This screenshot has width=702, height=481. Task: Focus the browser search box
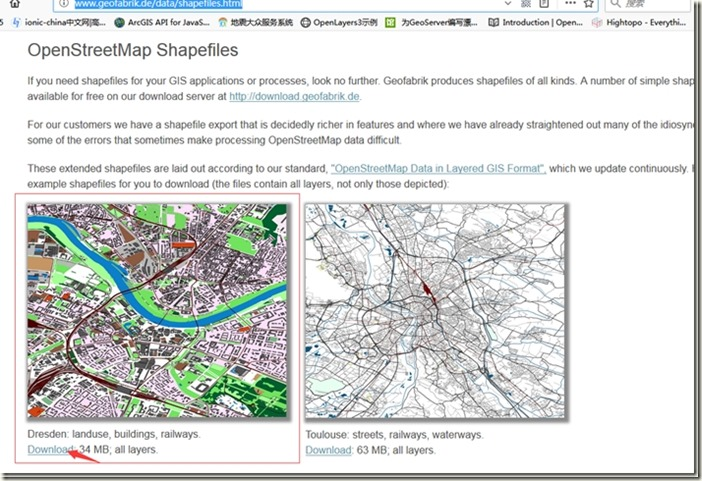[647, 4]
